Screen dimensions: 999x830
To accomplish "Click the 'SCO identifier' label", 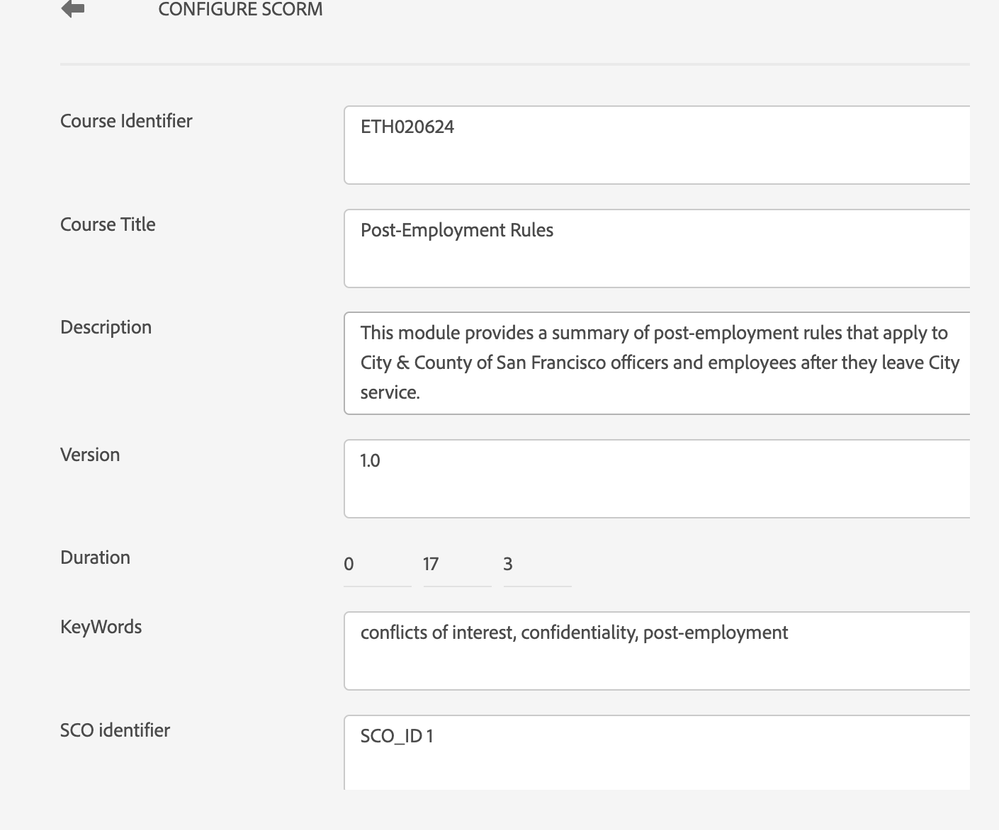I will (x=115, y=730).
